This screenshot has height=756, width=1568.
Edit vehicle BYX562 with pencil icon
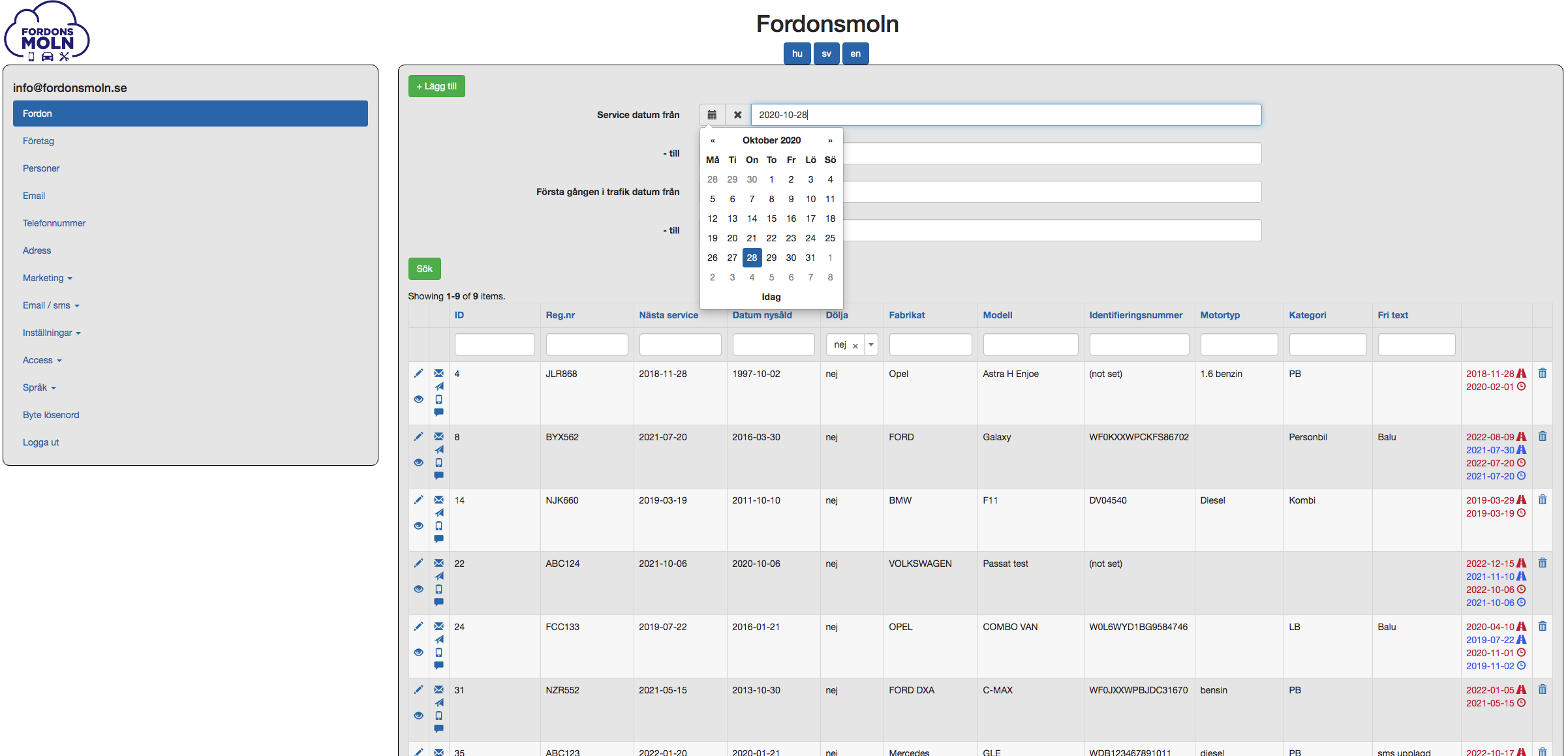(418, 436)
